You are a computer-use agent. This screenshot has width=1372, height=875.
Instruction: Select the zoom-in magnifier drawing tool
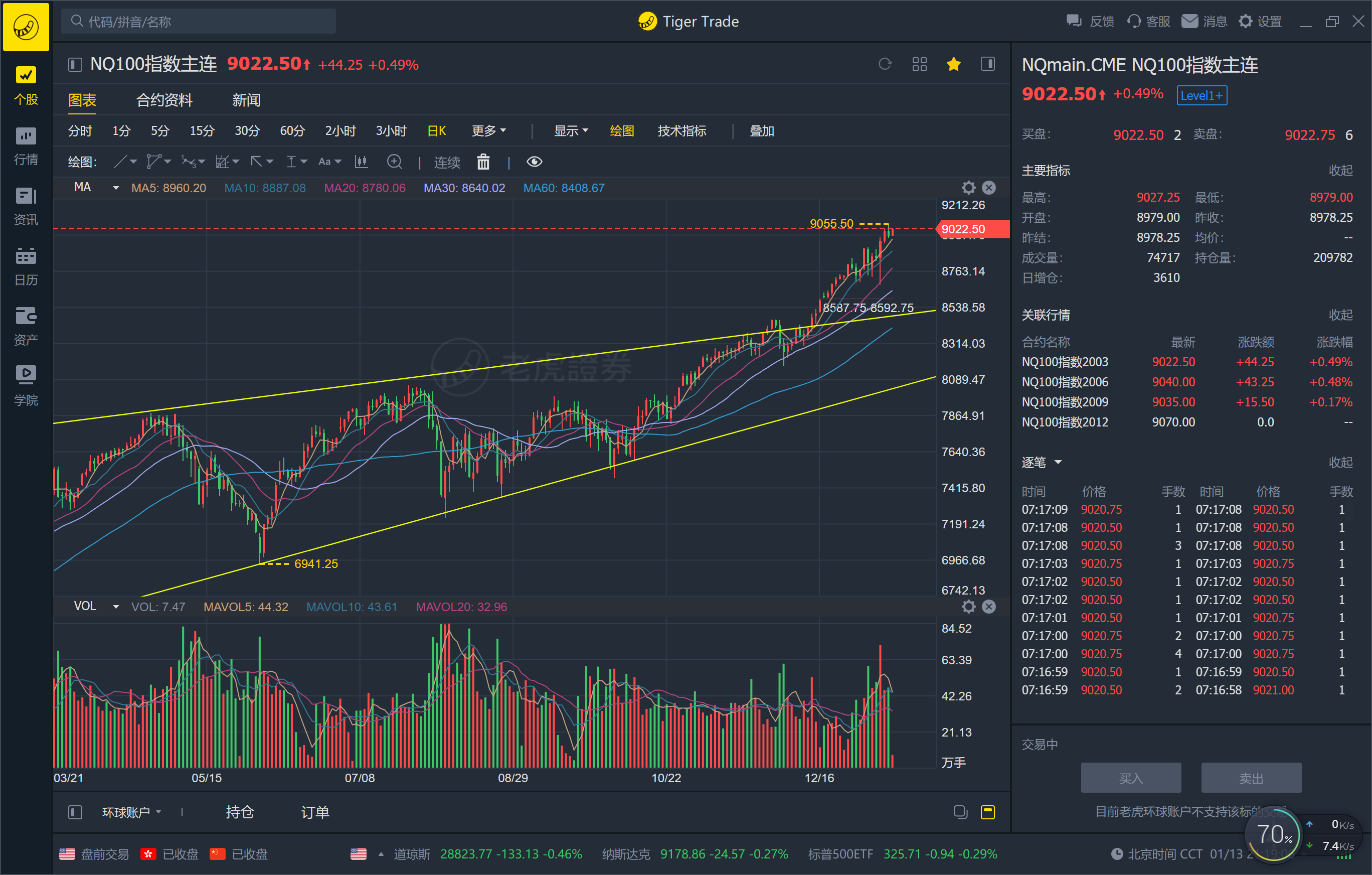(x=394, y=162)
